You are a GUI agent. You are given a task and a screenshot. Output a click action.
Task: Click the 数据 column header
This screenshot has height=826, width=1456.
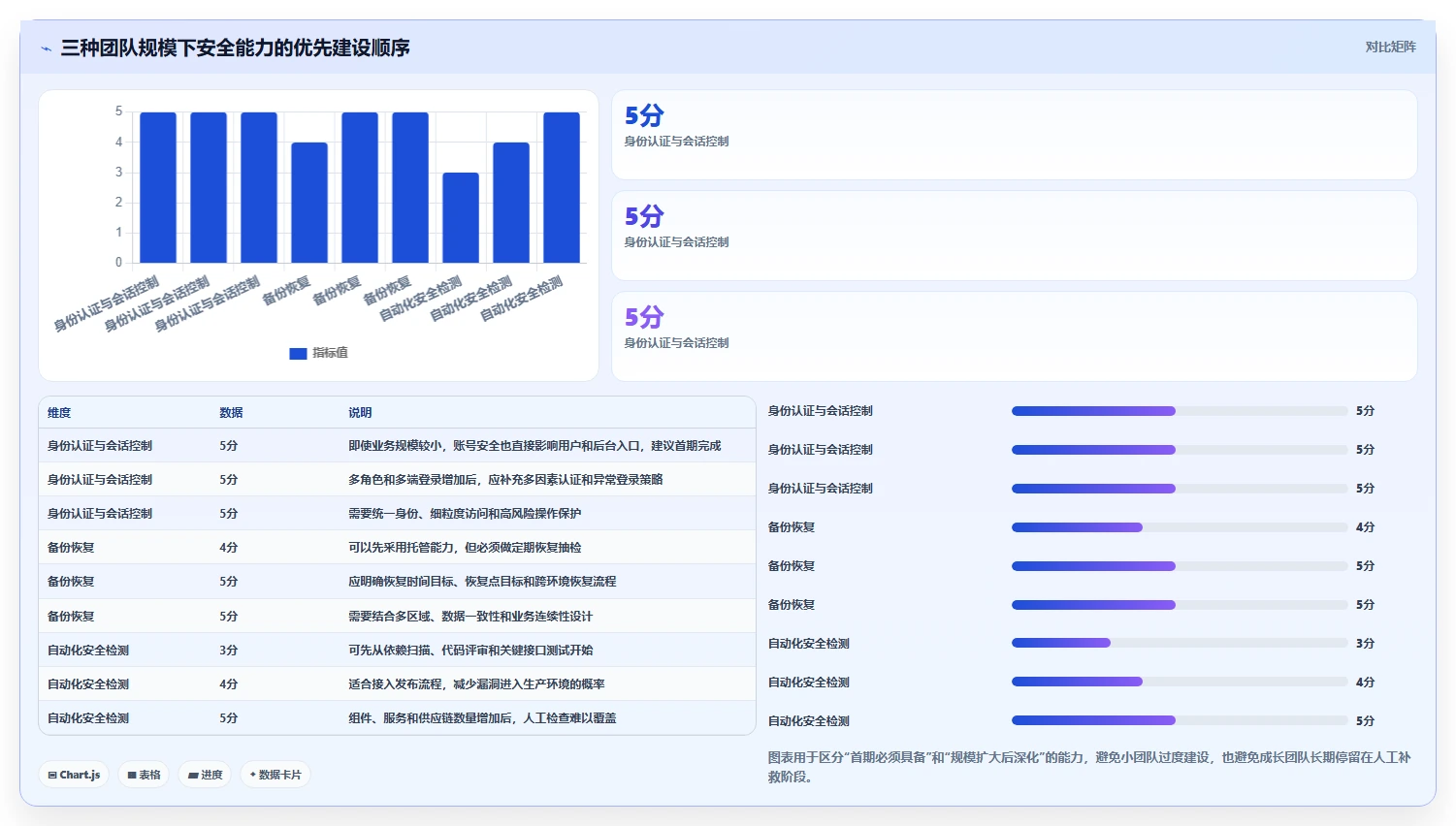click(231, 413)
